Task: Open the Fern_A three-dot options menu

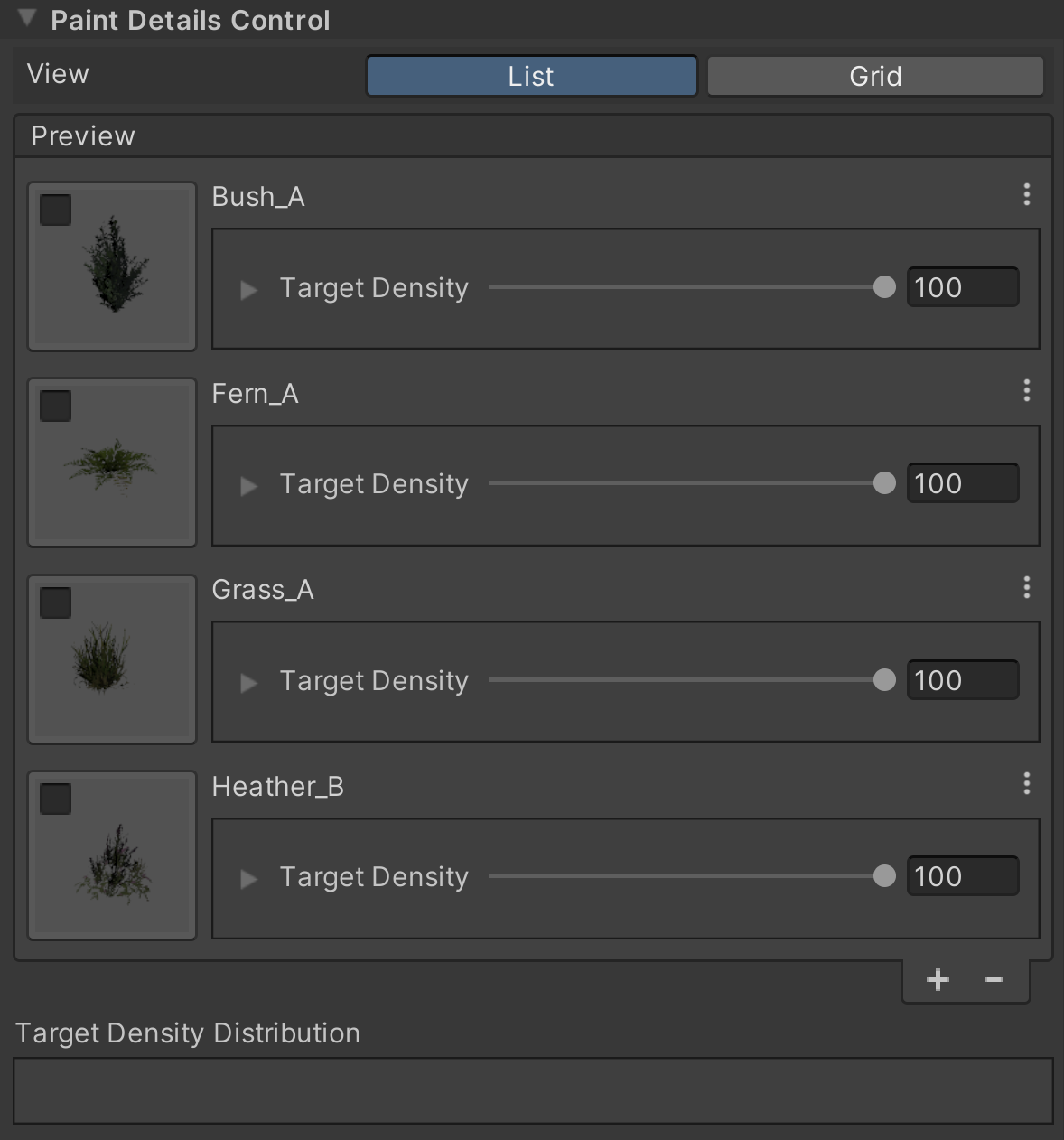Action: point(1026,391)
